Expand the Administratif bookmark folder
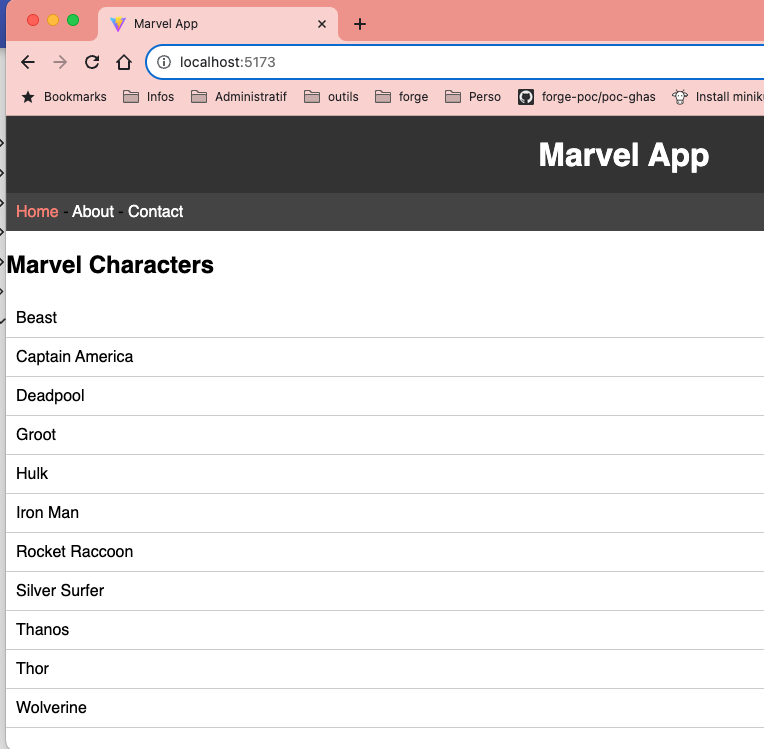 click(238, 97)
